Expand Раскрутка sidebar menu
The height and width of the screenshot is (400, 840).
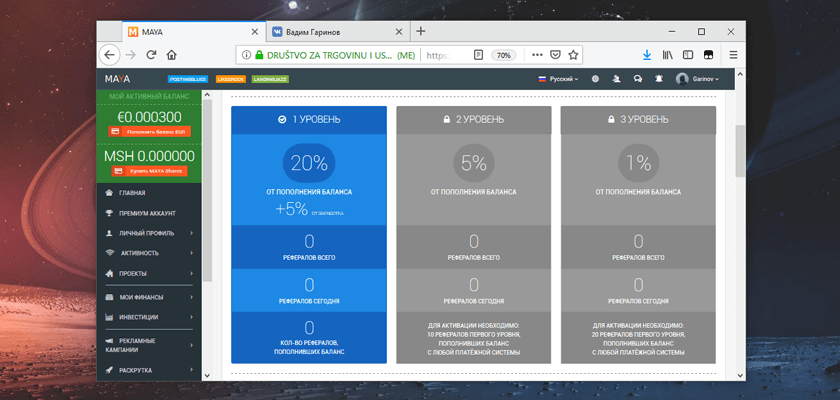click(149, 370)
